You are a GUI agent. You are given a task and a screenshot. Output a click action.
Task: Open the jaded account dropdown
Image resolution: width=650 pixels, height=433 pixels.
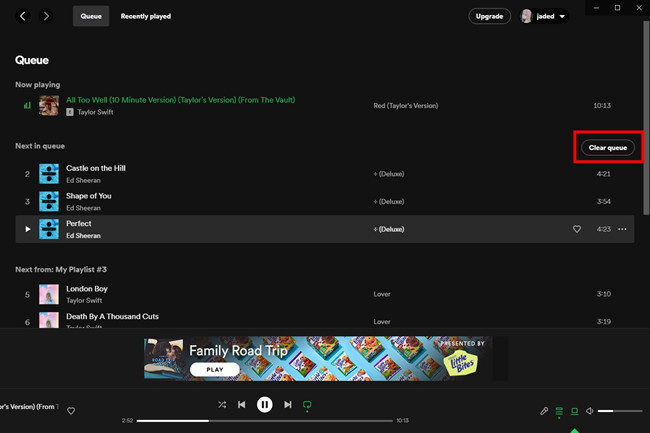click(x=544, y=16)
